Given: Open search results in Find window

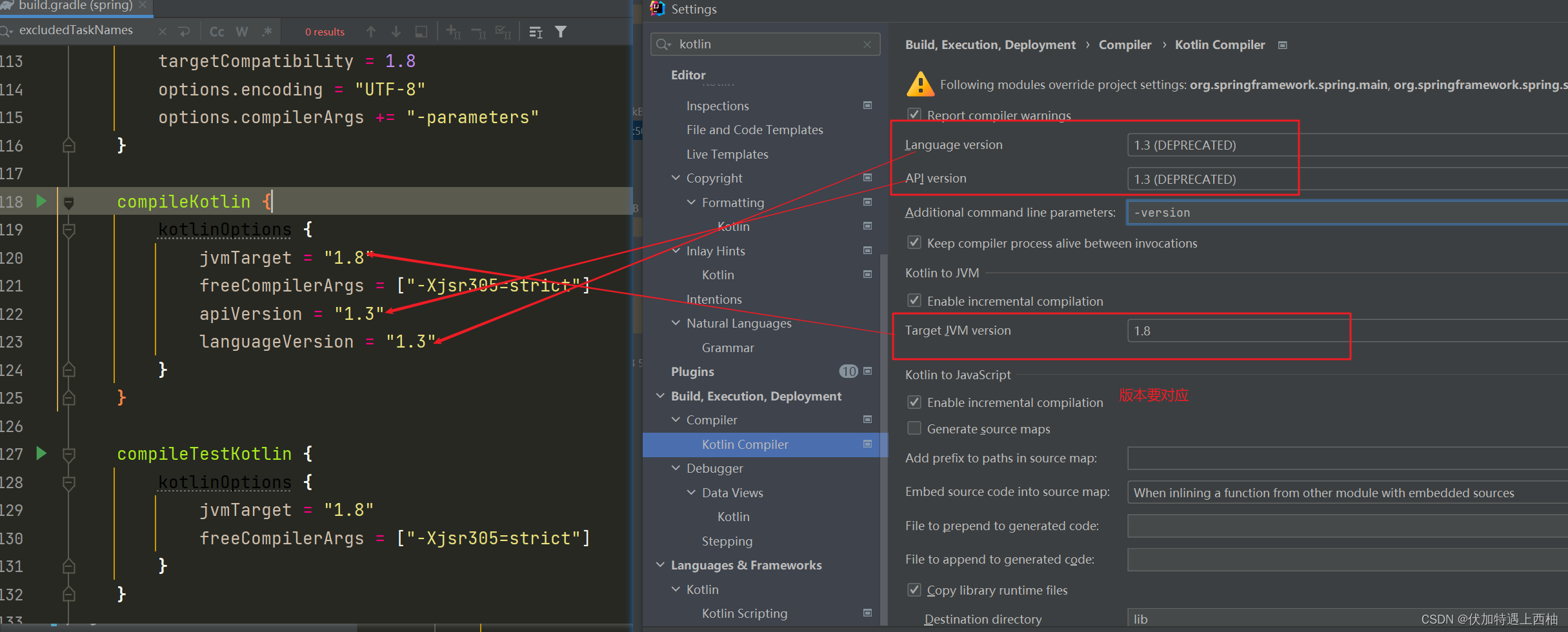Looking at the screenshot, I should click(536, 32).
